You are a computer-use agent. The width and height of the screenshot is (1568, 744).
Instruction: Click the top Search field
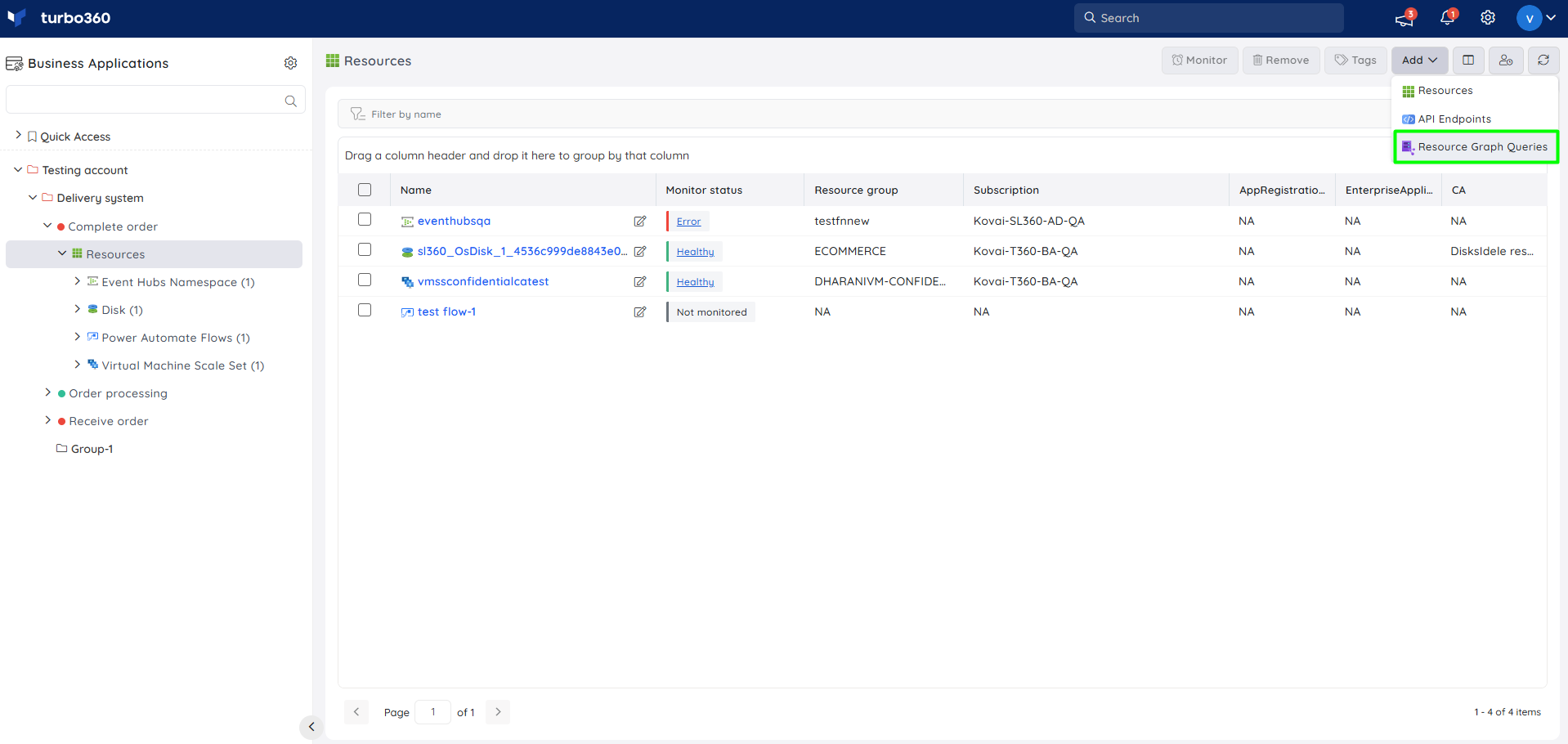tap(1208, 18)
